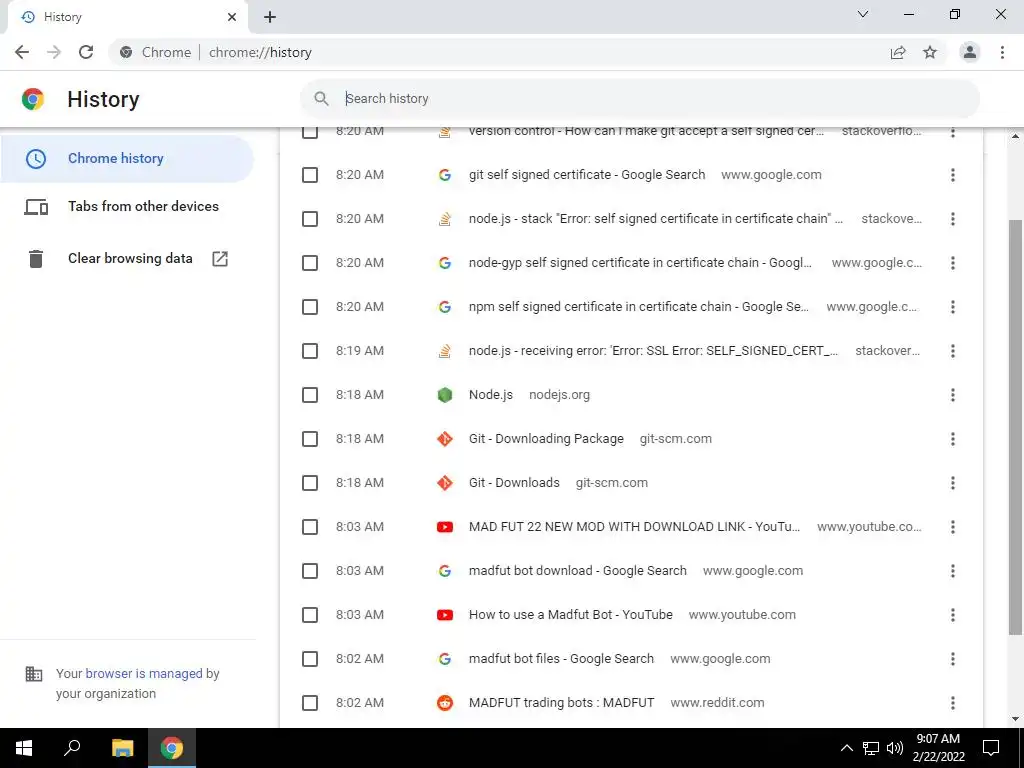1024x768 pixels.
Task: Open actions menu for node.js stack Error row
Action: pos(953,219)
